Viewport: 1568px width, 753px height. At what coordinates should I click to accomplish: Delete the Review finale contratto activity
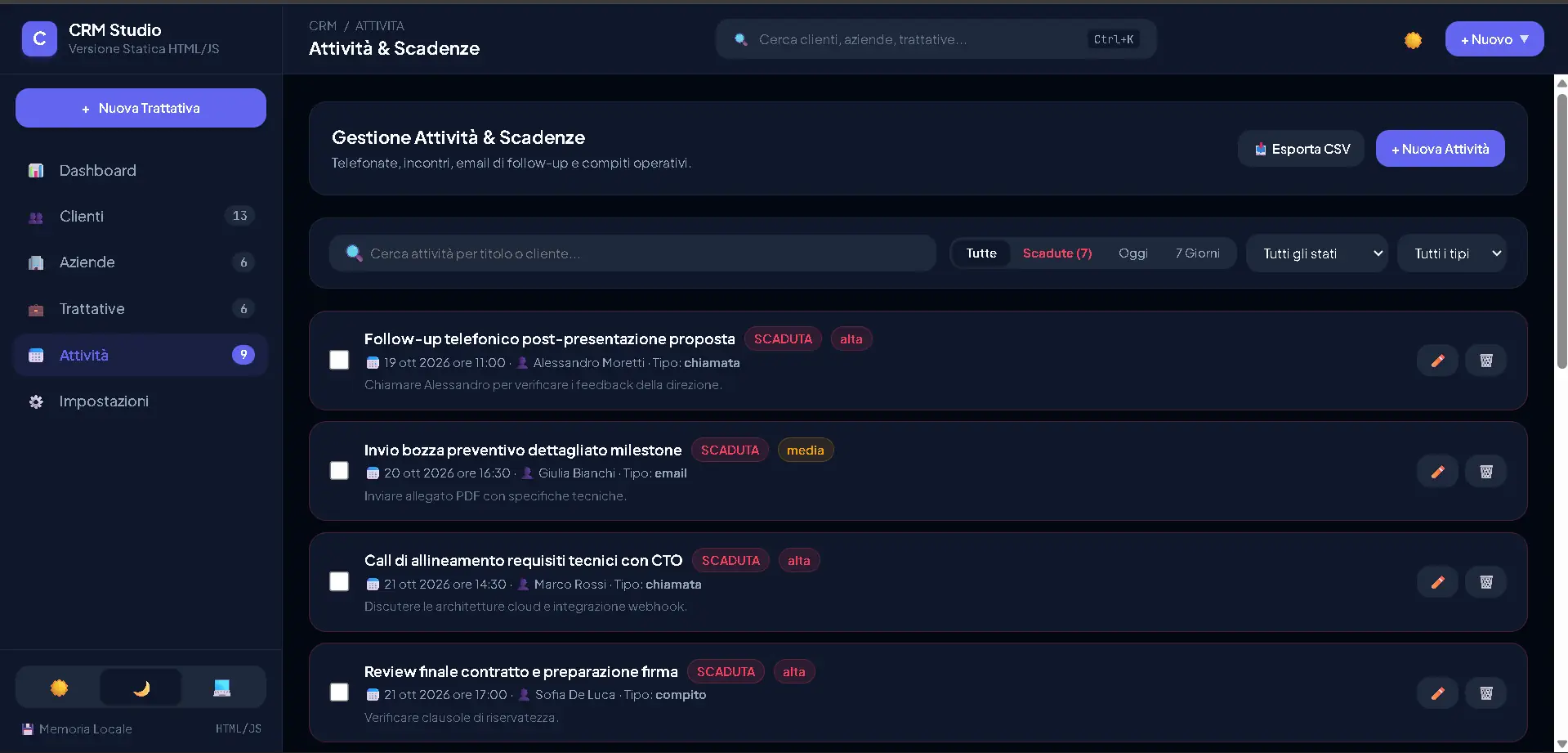[x=1486, y=693]
